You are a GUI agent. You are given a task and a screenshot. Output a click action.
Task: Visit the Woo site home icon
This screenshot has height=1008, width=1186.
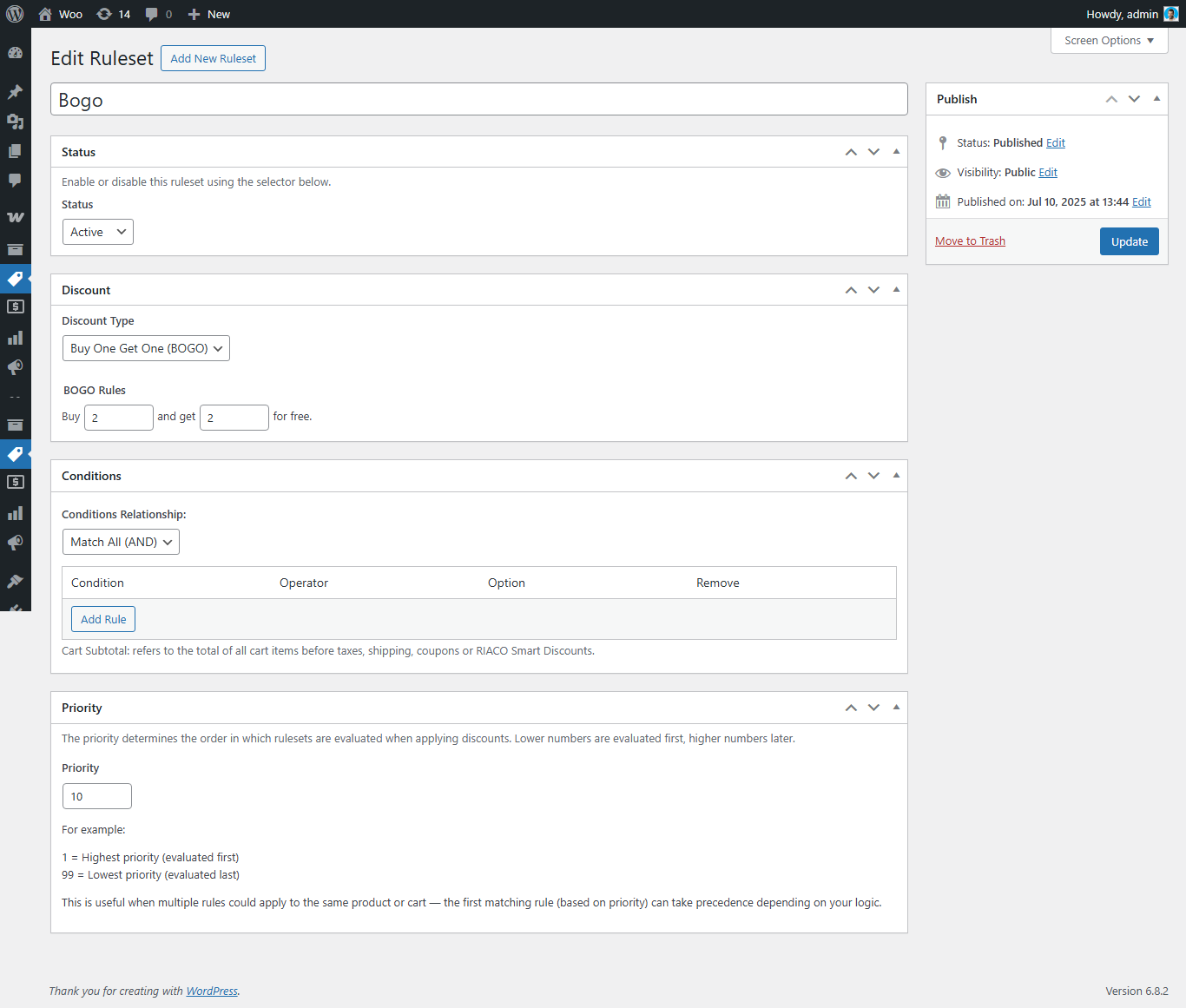pos(45,14)
